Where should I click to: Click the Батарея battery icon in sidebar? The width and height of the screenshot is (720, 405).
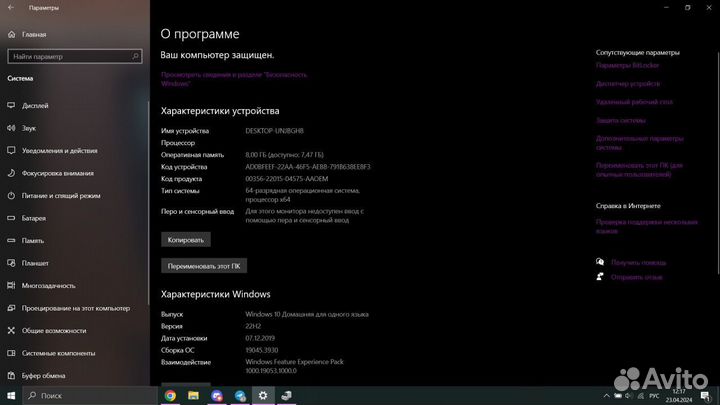click(x=11, y=218)
